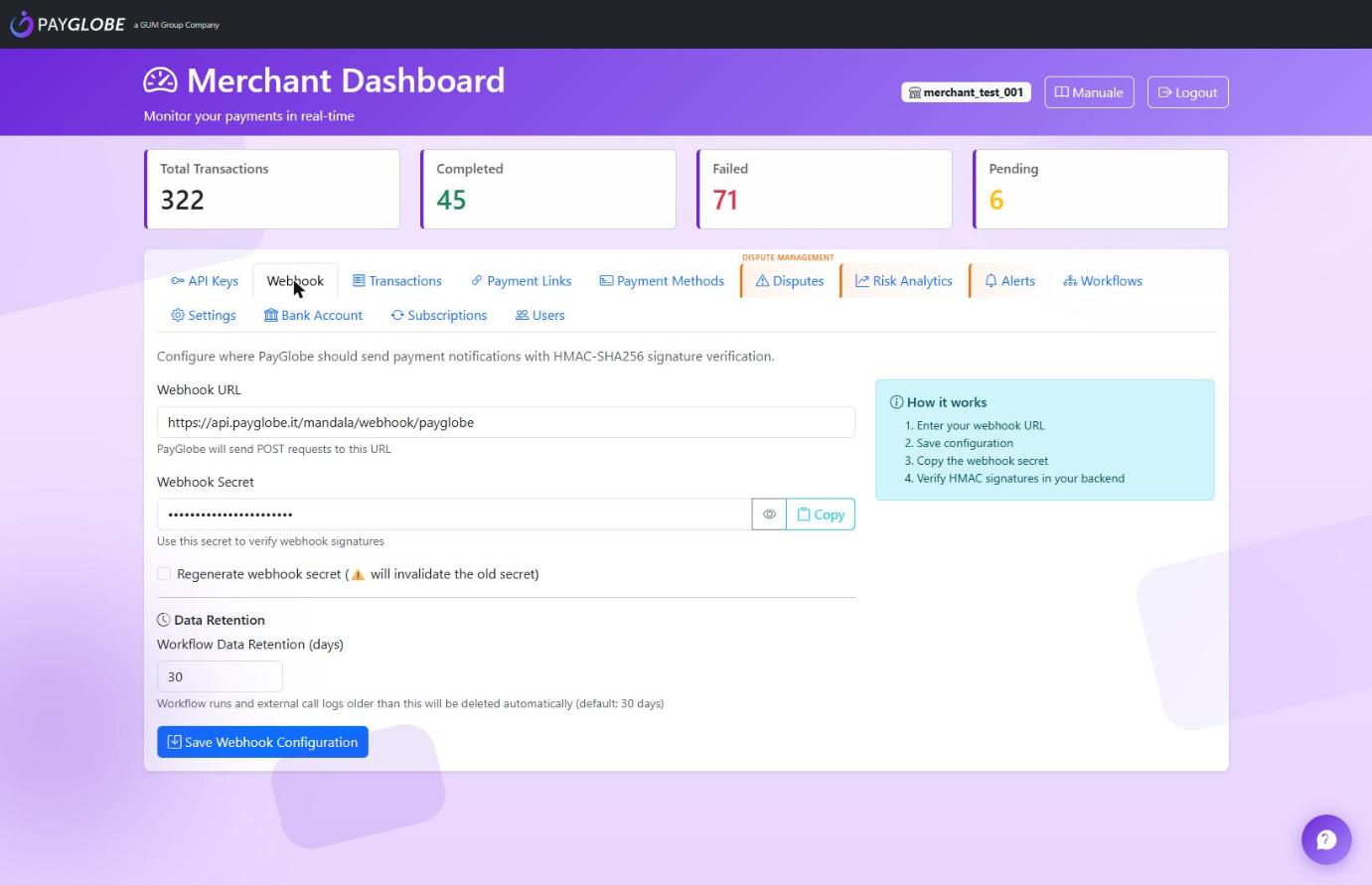Click the Failed card showing 71
1372x885 pixels.
825,189
